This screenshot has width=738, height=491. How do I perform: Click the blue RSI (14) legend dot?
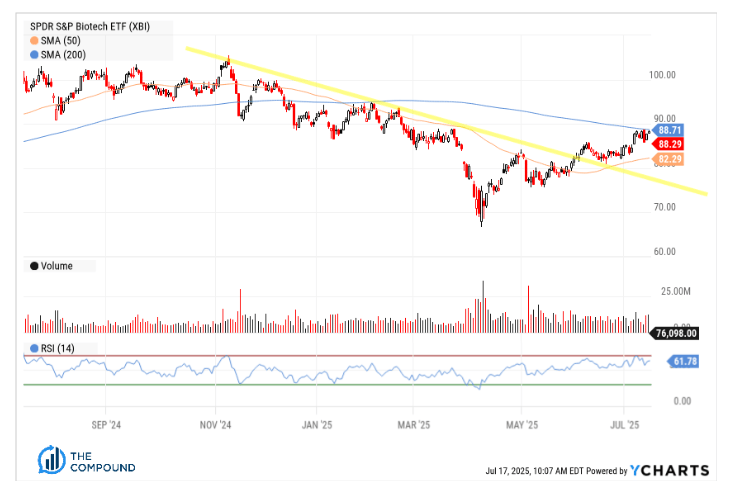(34, 348)
